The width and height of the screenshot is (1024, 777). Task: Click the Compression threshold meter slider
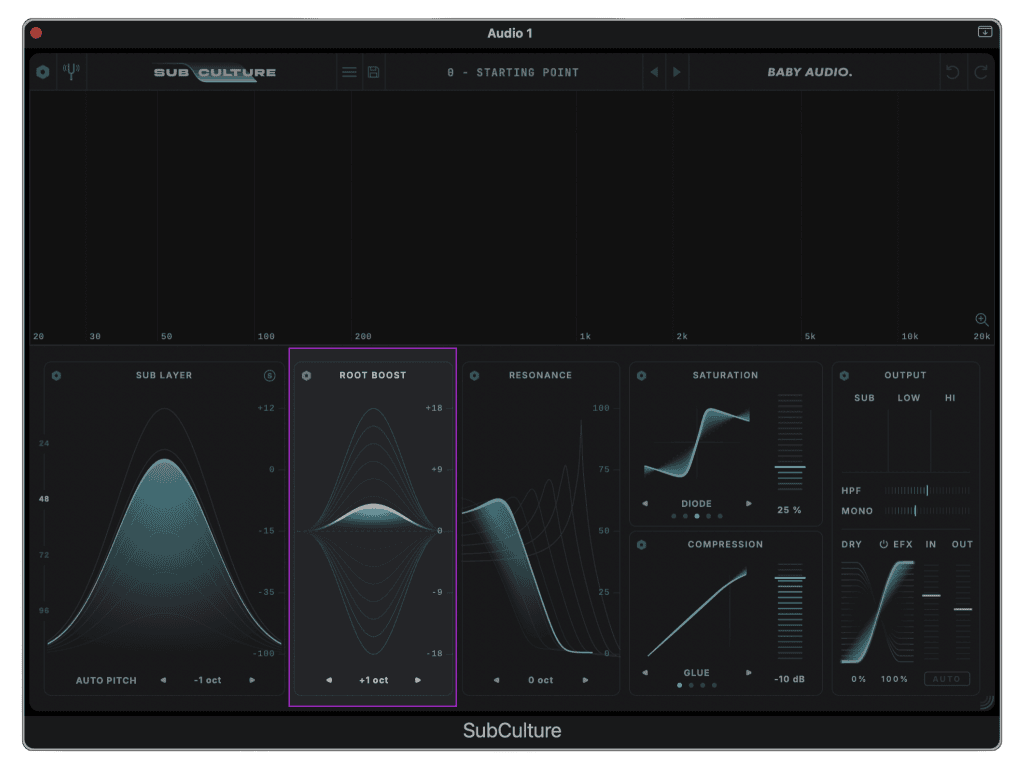coord(790,611)
